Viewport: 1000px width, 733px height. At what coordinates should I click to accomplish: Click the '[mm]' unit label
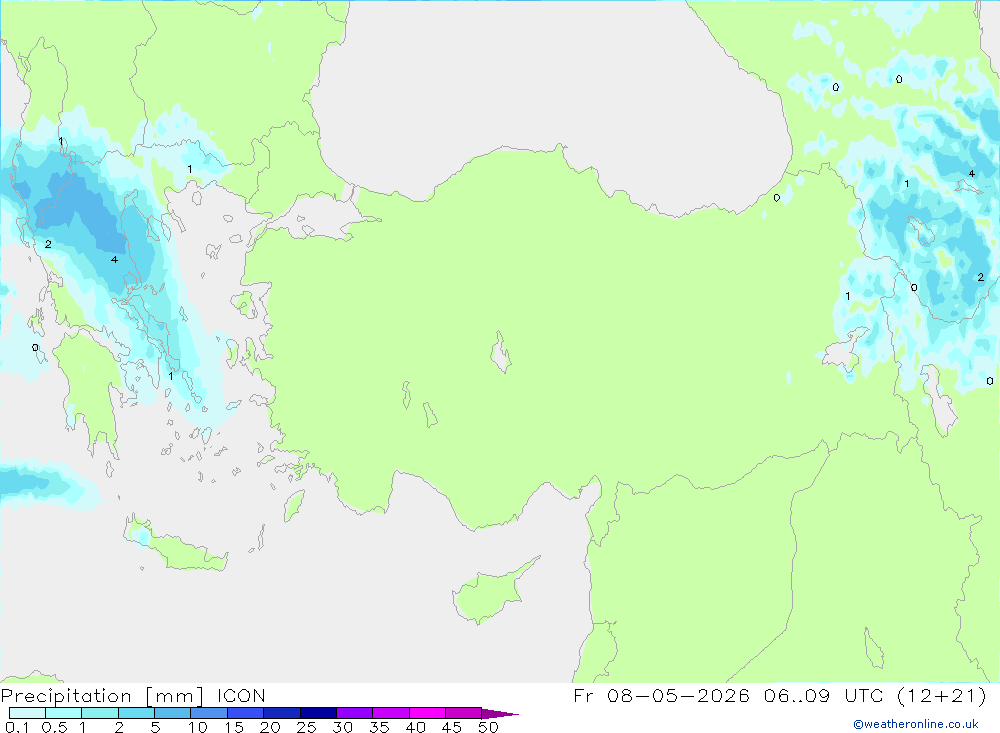click(175, 696)
